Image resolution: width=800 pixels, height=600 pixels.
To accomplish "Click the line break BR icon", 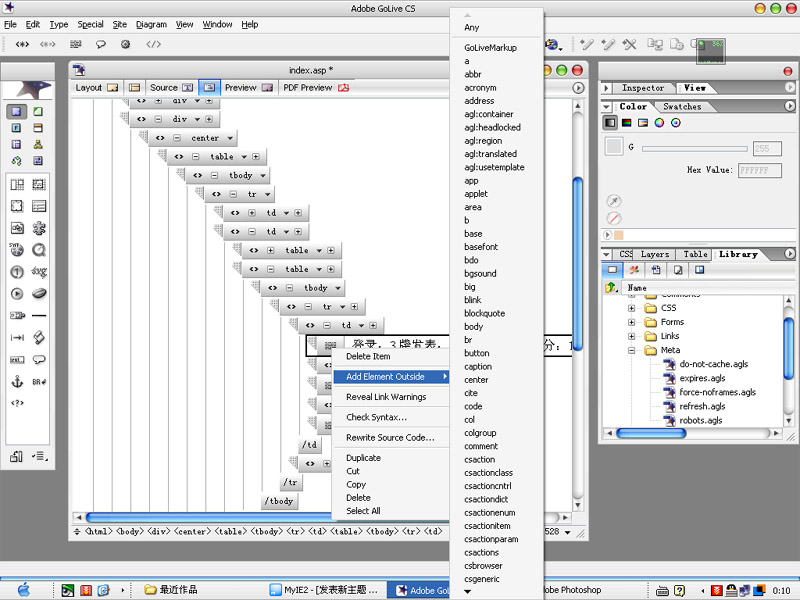I will pyautogui.click(x=39, y=382).
